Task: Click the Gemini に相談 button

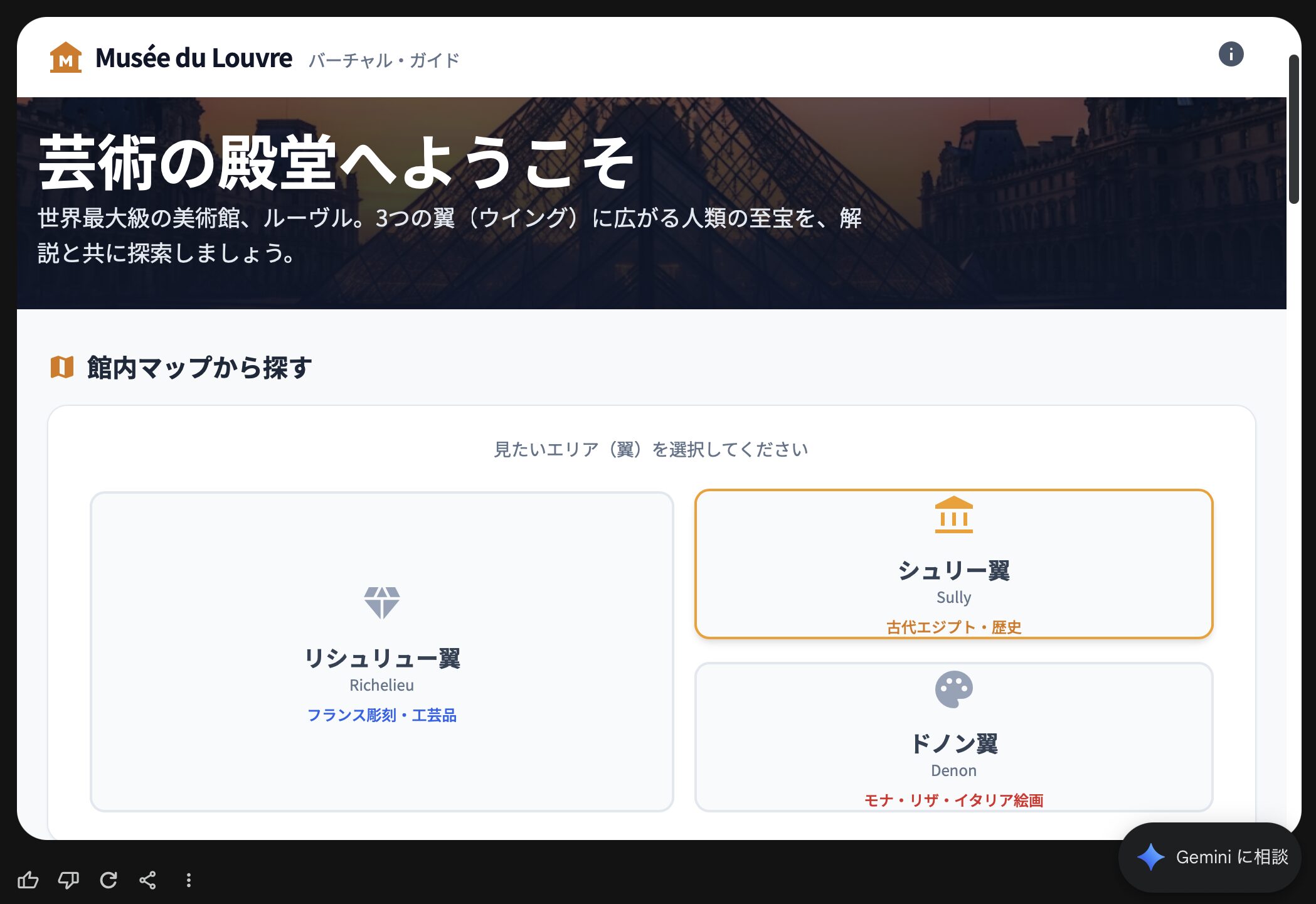Action: [1211, 857]
